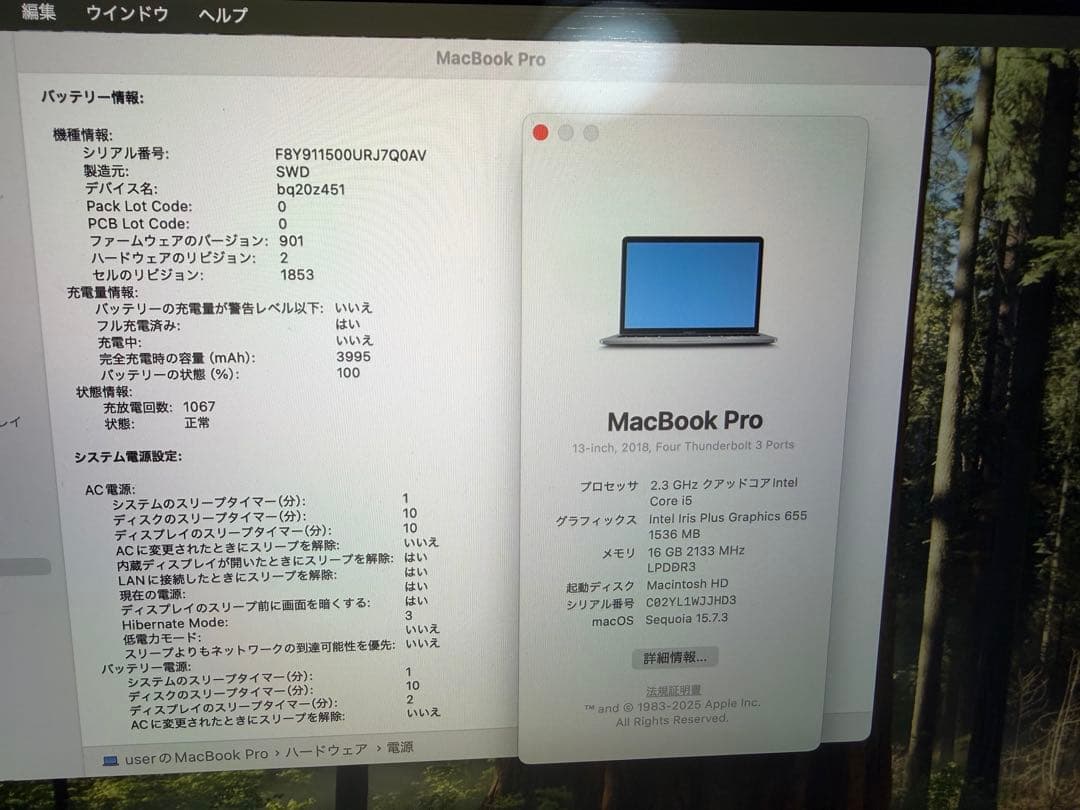The height and width of the screenshot is (810, 1080).
Task: Click the MacBook Pro laptop image
Action: 692,287
